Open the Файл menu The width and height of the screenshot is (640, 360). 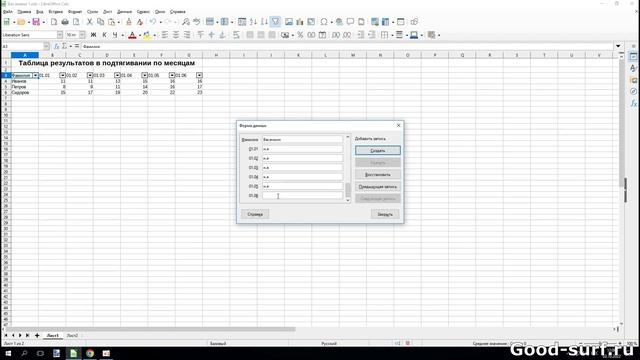pos(8,12)
